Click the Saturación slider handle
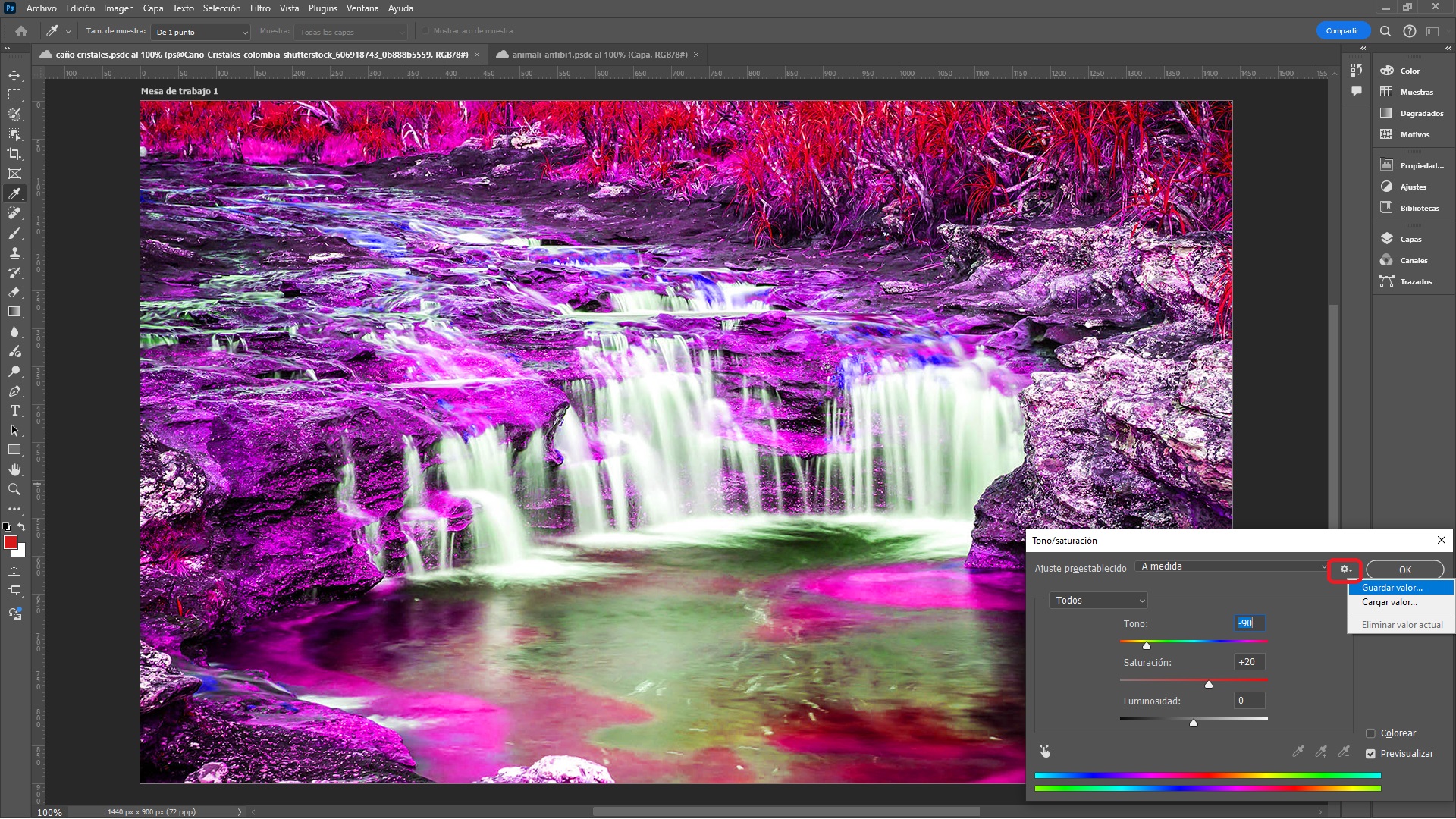Screen dimensions: 1456x819 point(1209,684)
